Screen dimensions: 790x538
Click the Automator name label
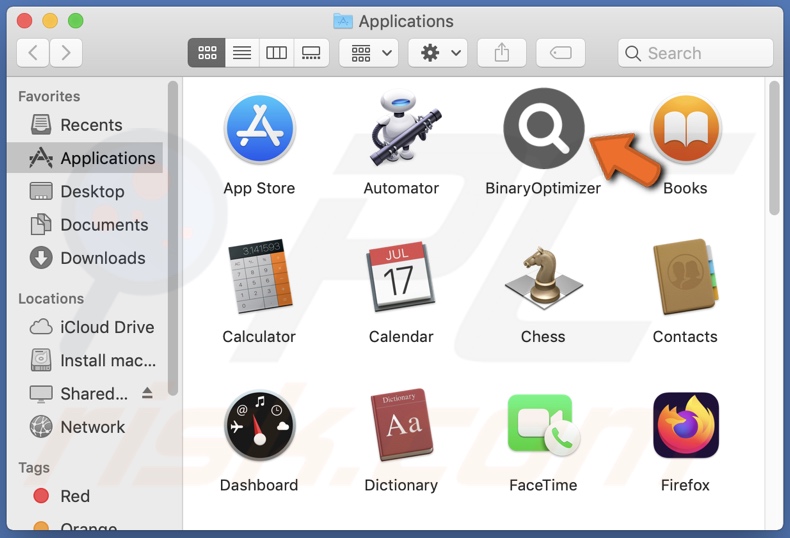click(x=401, y=188)
